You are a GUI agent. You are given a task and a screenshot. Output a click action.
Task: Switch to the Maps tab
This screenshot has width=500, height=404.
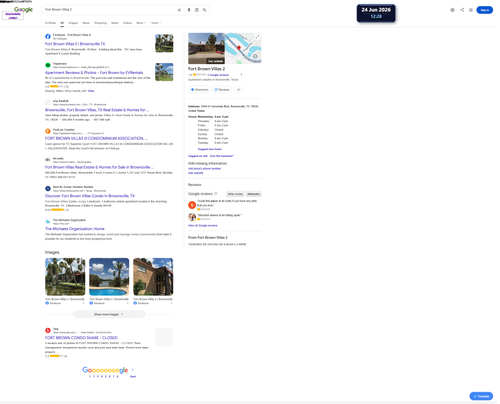(x=86, y=23)
